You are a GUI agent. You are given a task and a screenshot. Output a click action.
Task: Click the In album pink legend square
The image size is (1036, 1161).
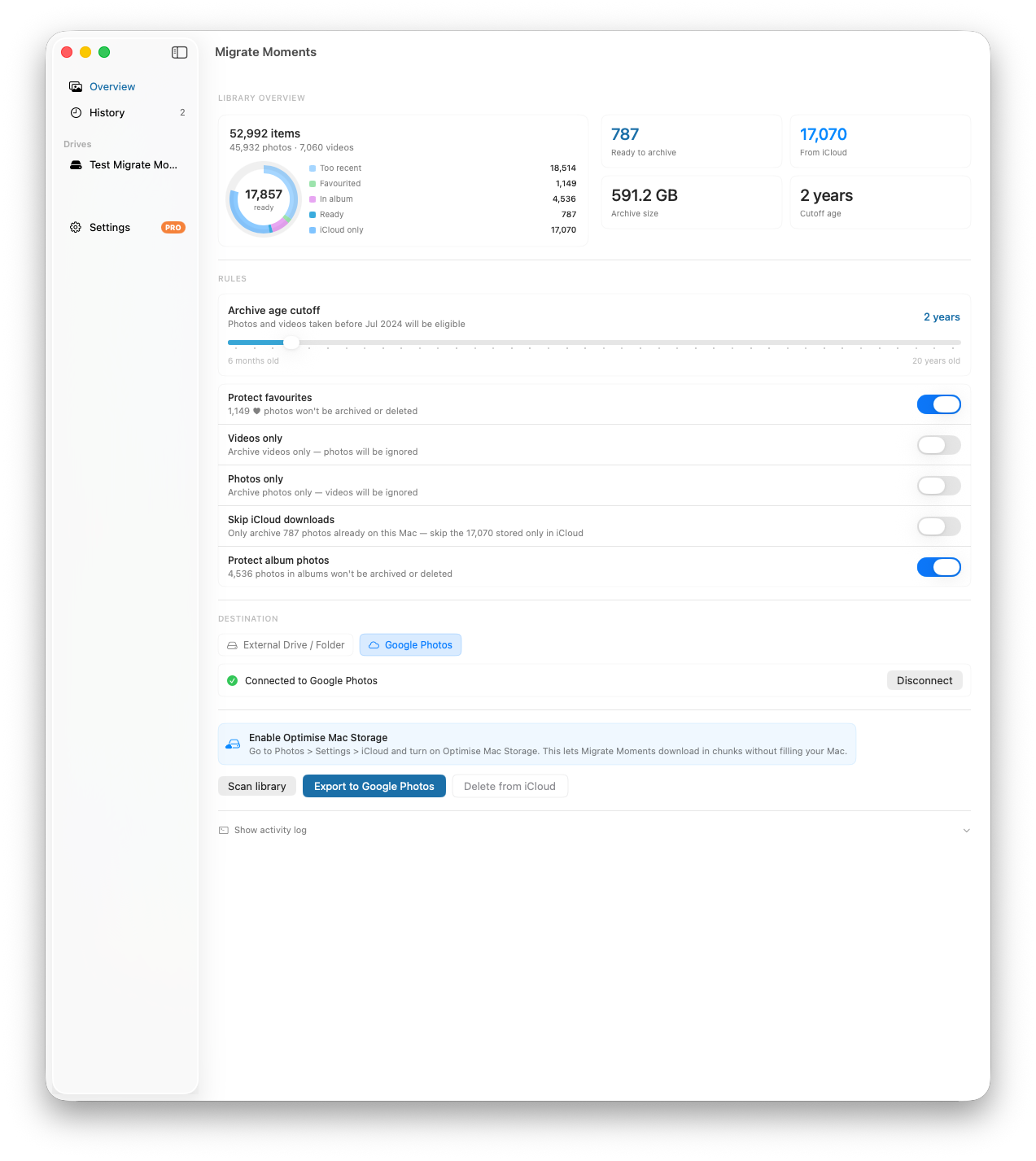(x=313, y=199)
